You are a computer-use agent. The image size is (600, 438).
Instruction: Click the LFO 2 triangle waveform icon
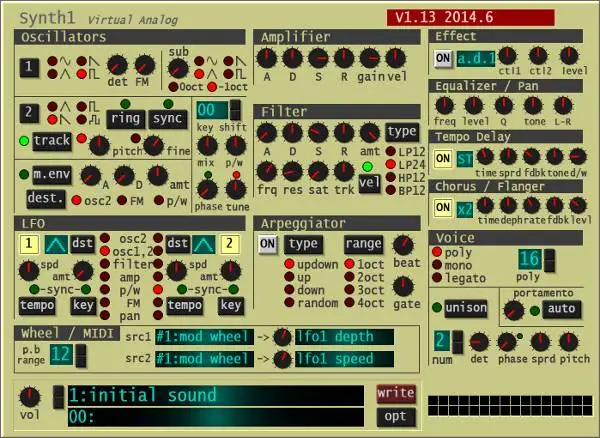tap(206, 243)
